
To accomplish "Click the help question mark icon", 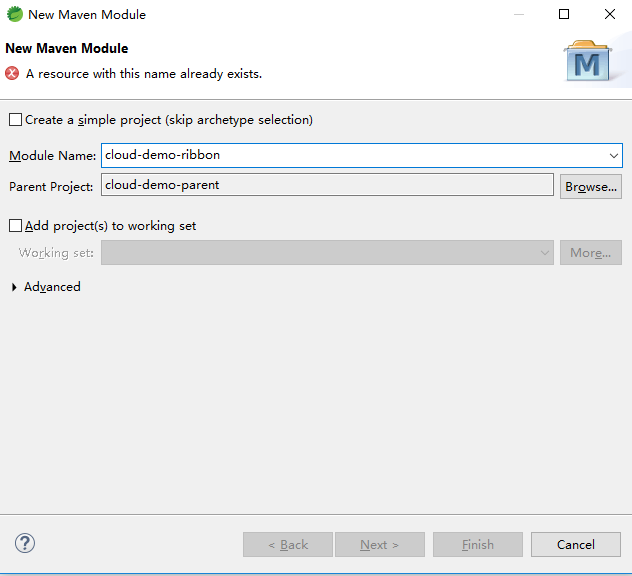I will pos(25,543).
